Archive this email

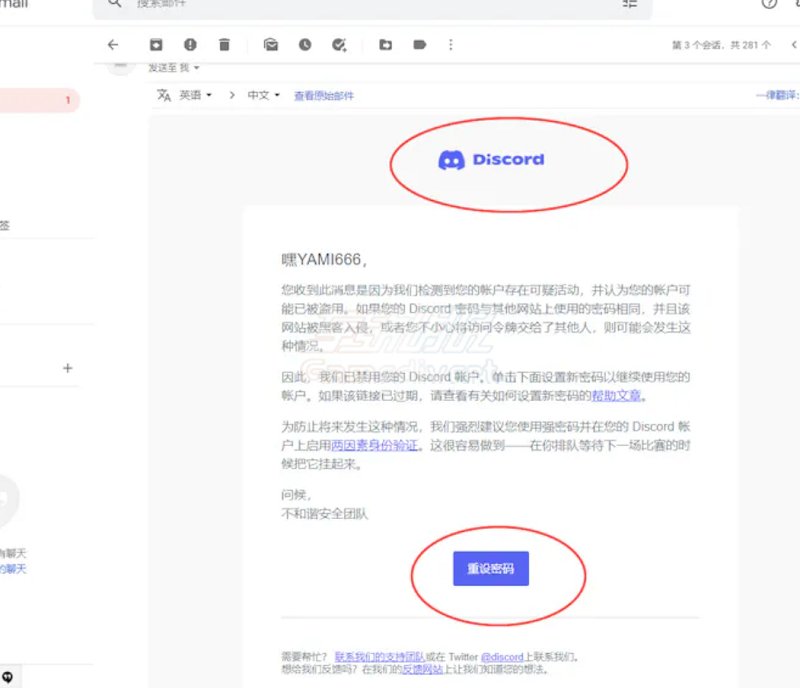pos(156,45)
